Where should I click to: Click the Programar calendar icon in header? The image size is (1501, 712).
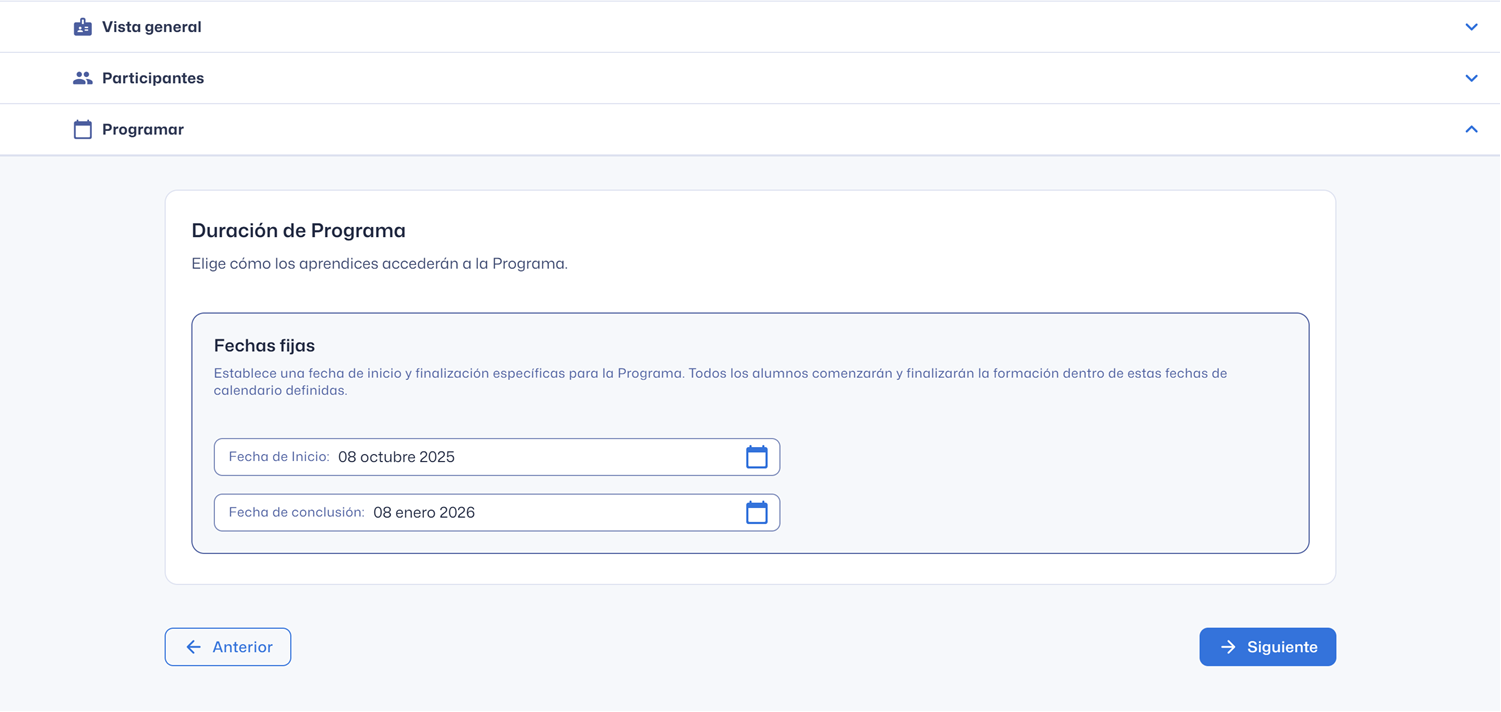point(83,129)
